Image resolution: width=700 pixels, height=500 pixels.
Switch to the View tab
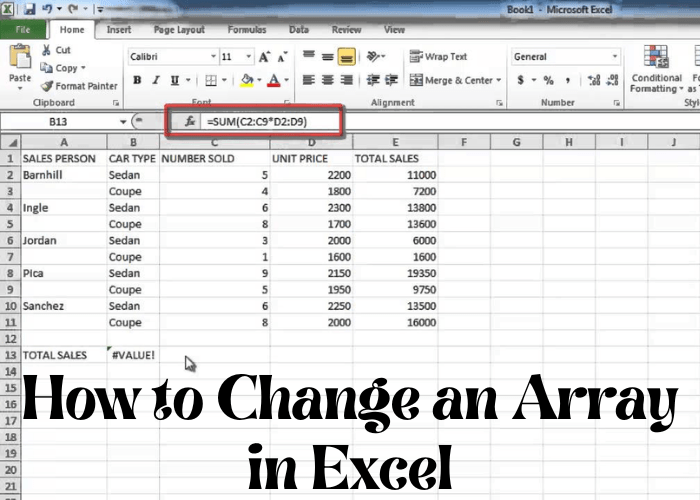pyautogui.click(x=394, y=30)
